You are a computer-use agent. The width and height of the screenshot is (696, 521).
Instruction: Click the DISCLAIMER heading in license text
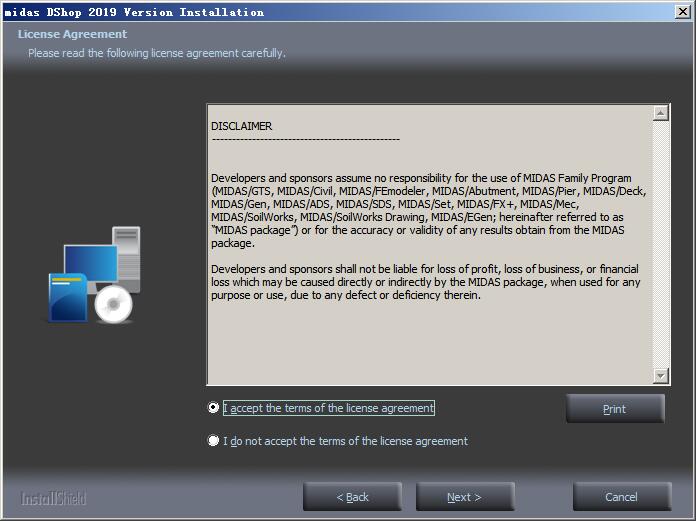(241, 126)
